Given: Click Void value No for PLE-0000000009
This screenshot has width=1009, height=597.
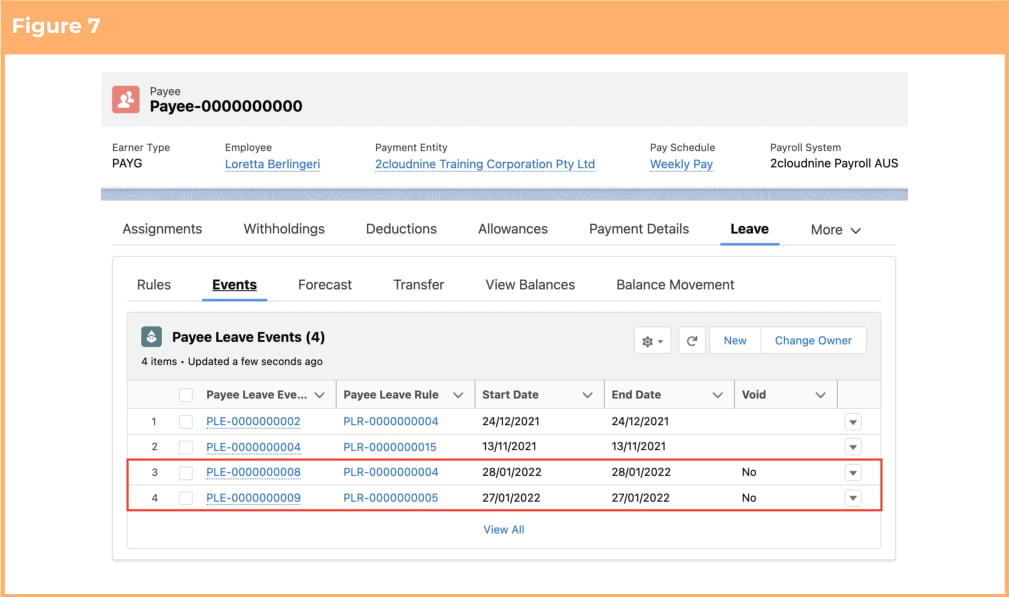Looking at the screenshot, I should 749,498.
